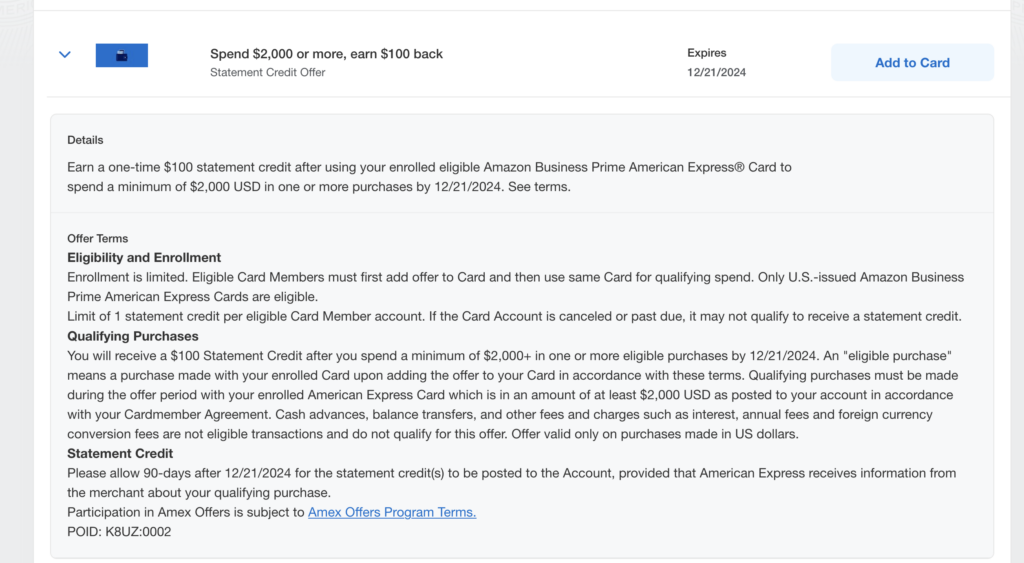This screenshot has width=1024, height=563.
Task: Click the Details heading
Action: (x=85, y=140)
